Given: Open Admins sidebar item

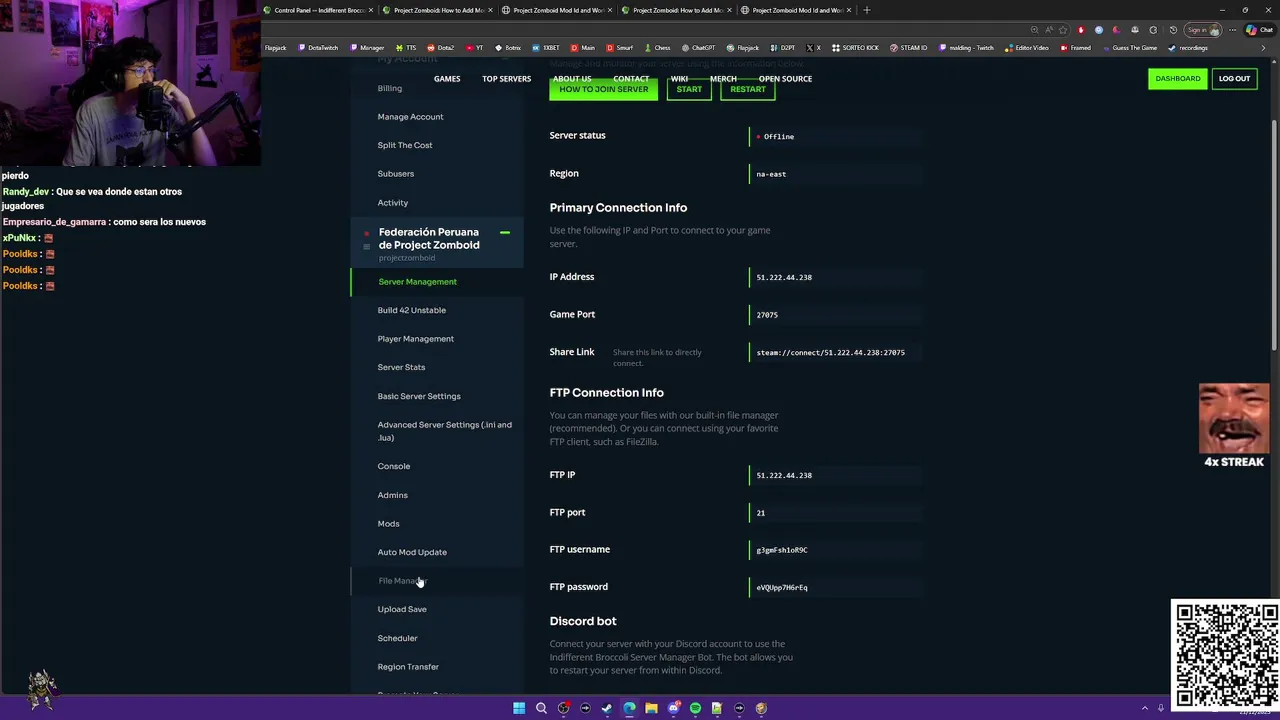Looking at the screenshot, I should coord(393,495).
